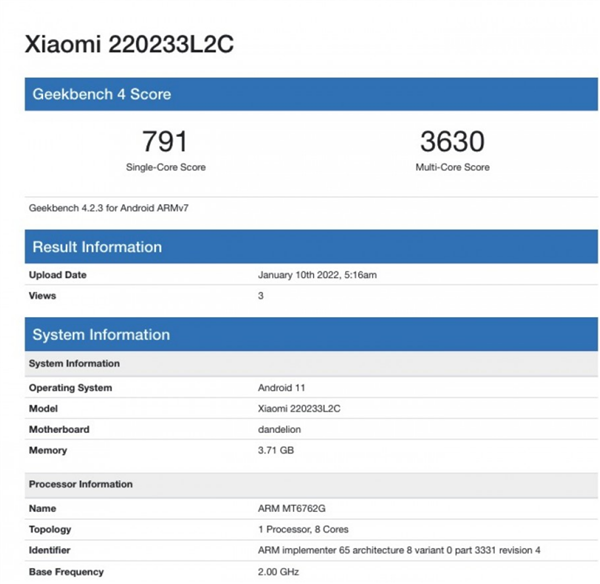Click the processor Name label
This screenshot has height=584, width=600.
(x=42, y=509)
